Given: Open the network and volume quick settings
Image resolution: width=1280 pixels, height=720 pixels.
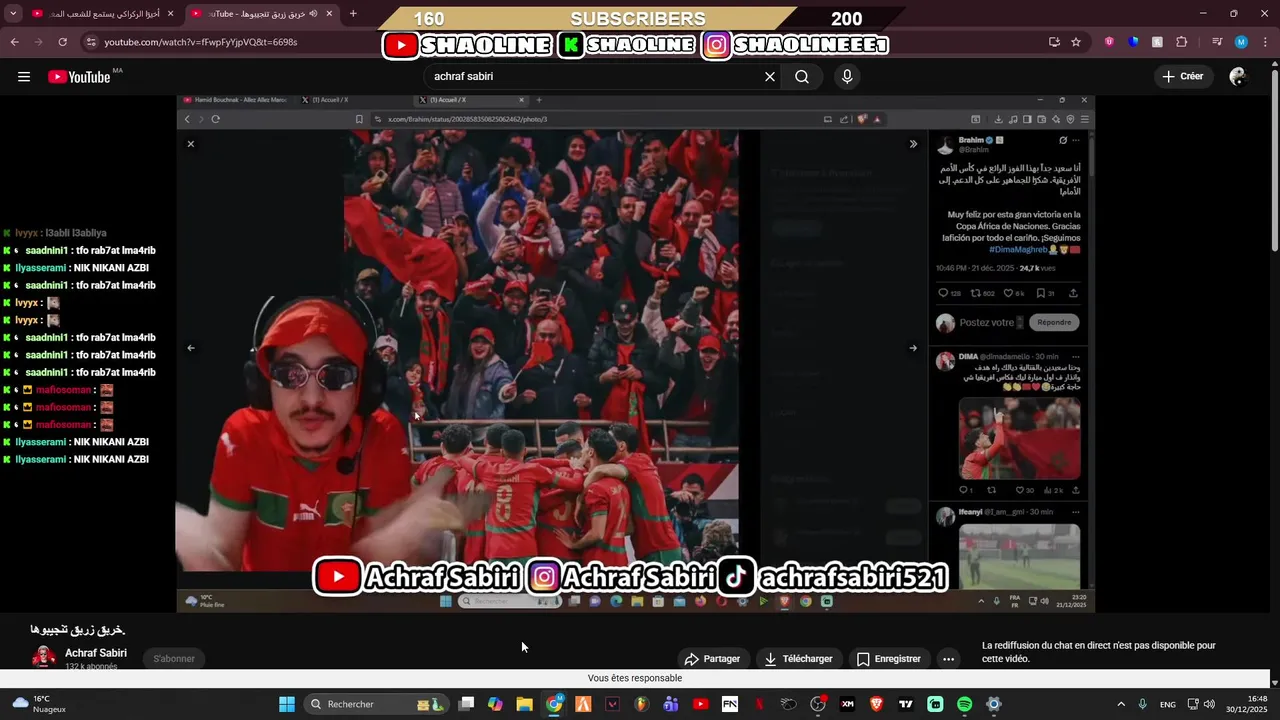Looking at the screenshot, I should (1200, 704).
